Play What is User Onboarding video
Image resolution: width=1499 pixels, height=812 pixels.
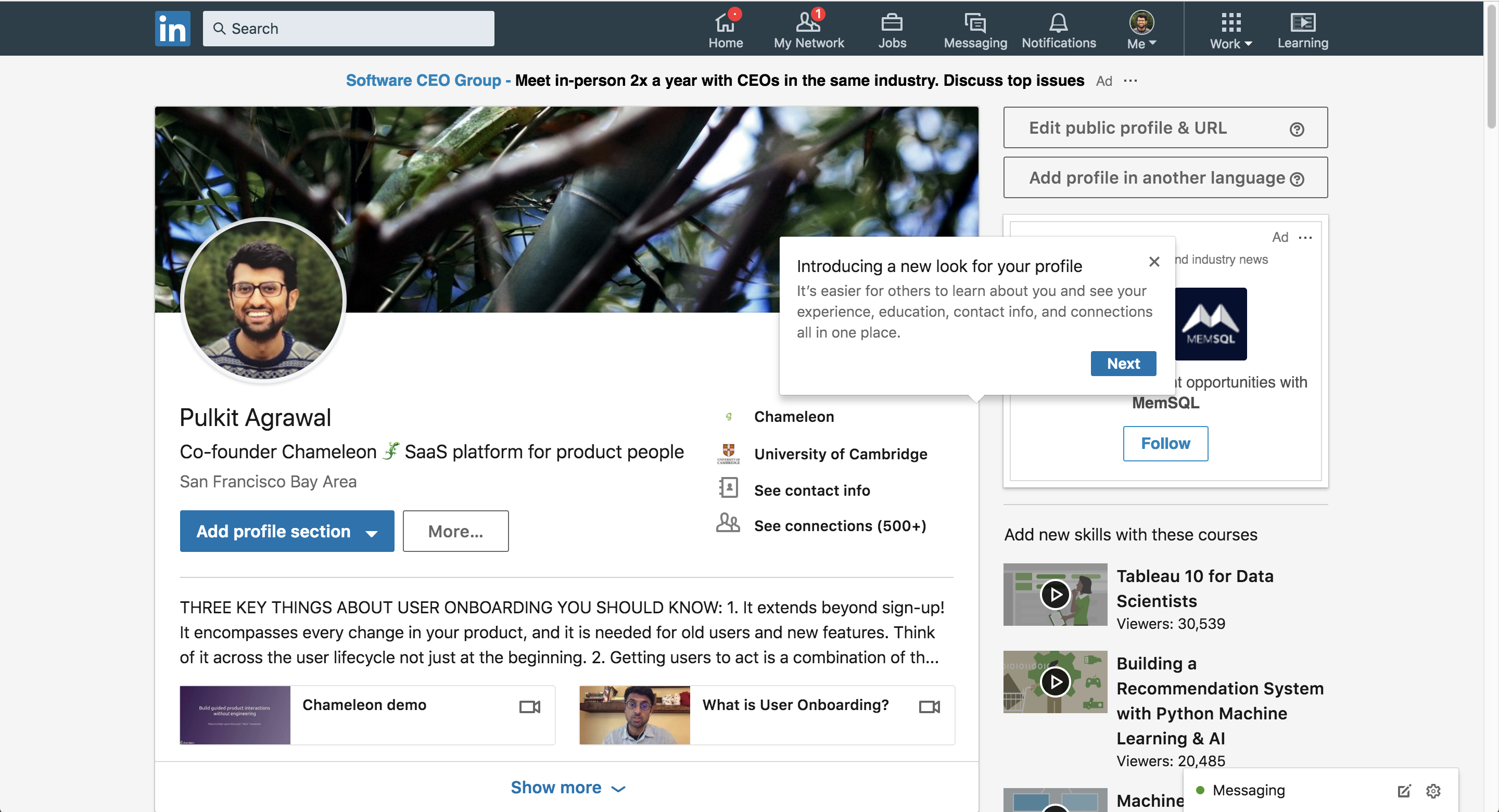pos(634,714)
